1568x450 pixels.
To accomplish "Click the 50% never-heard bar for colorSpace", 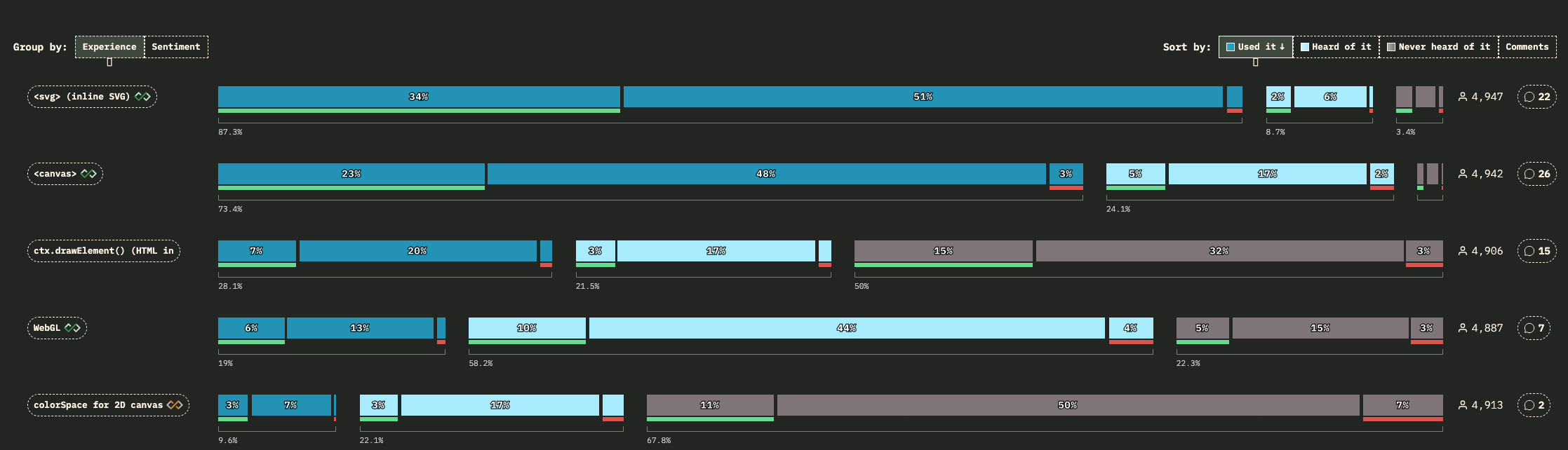I will [1067, 405].
